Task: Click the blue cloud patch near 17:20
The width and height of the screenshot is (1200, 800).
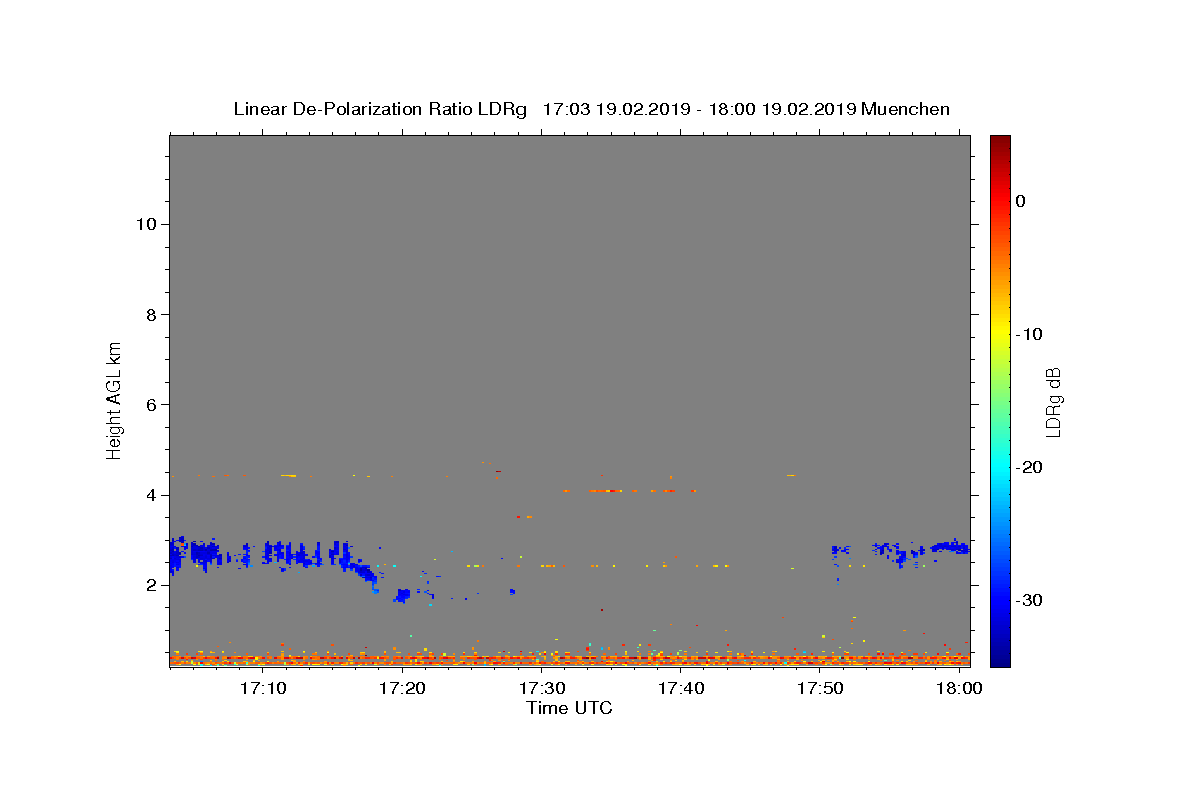Action: [x=402, y=595]
